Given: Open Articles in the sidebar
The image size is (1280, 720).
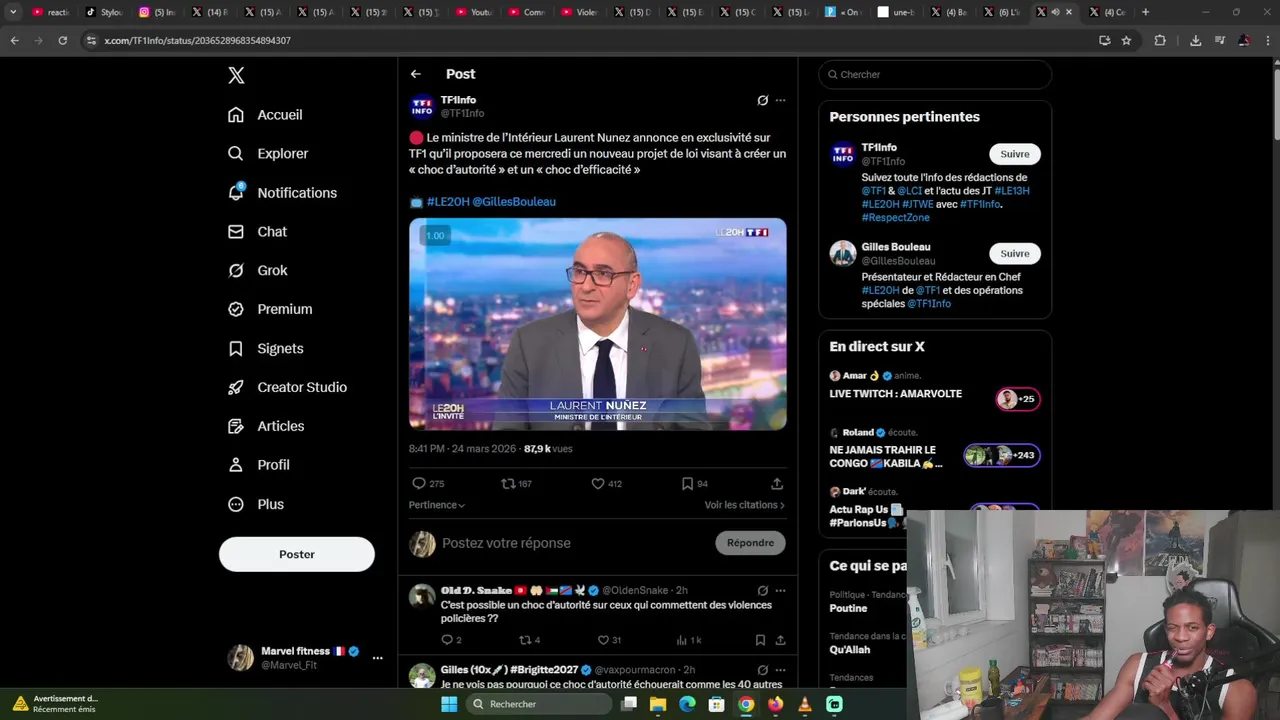Looking at the screenshot, I should (266, 427).
